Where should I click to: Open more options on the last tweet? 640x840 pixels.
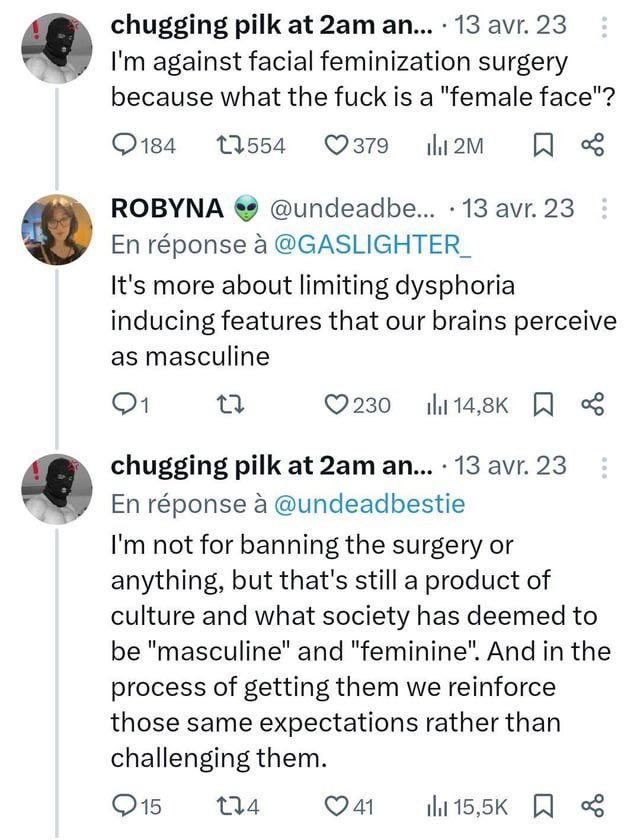point(603,467)
